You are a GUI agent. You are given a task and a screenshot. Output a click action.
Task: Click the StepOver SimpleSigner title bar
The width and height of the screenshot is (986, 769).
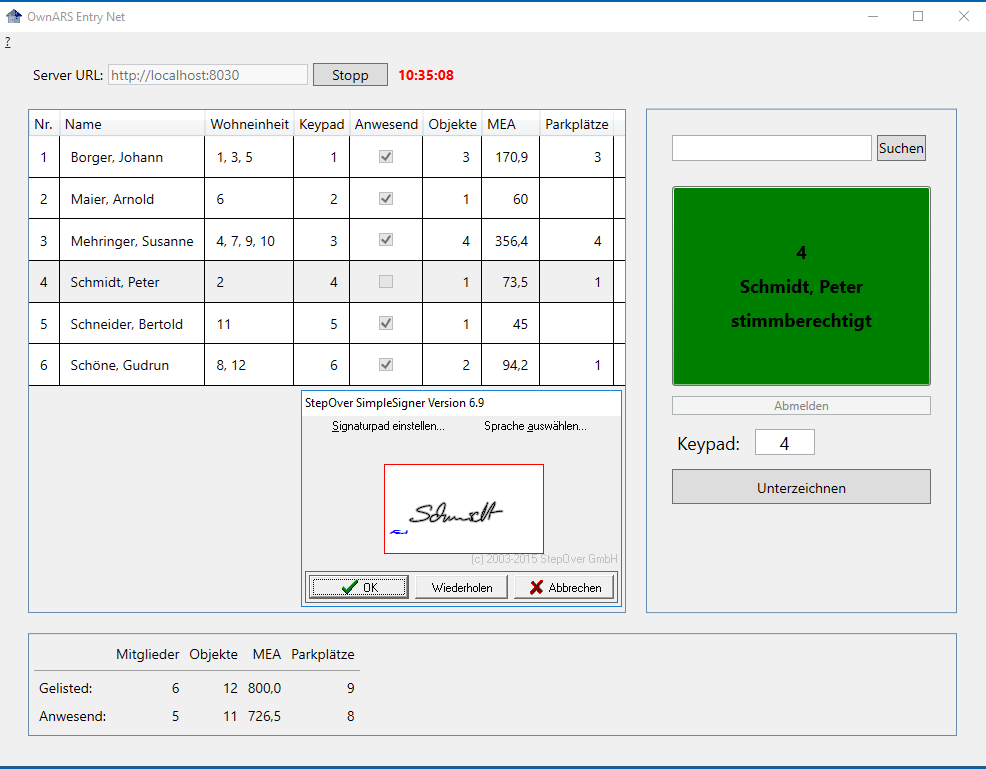462,403
